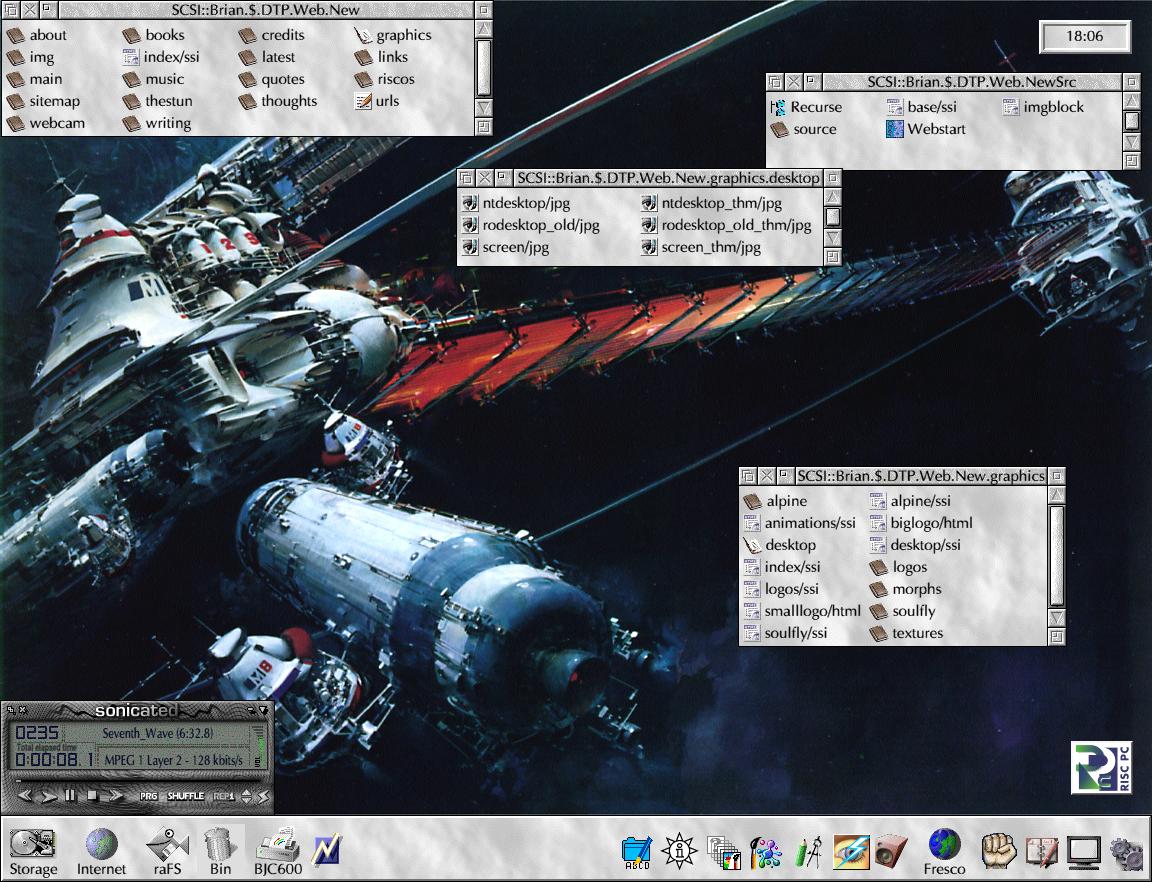Viewport: 1152px width, 882px height.
Task: Open the webcam folder in Web.New window
Action: pos(46,123)
